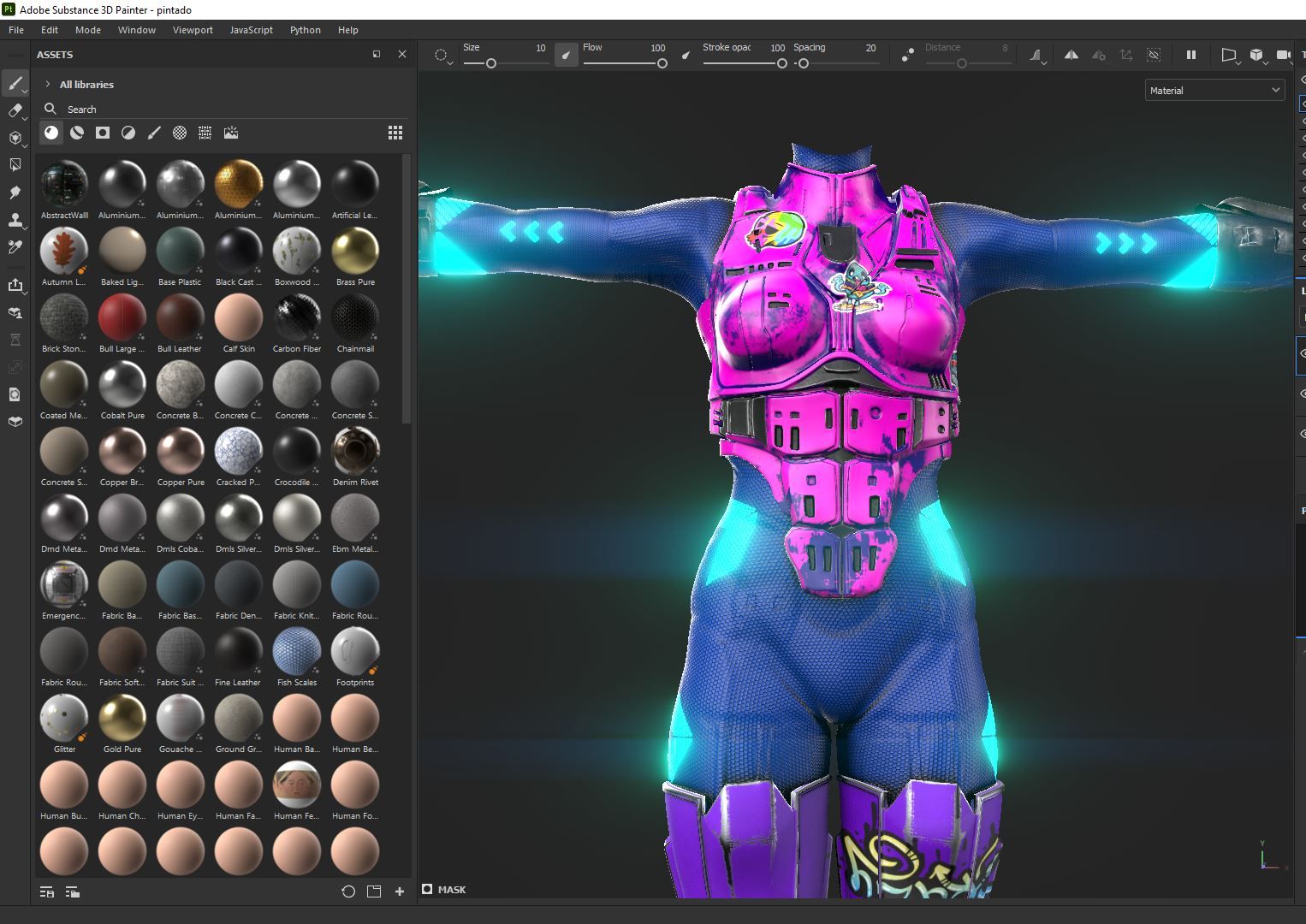This screenshot has height=924, width=1306.
Task: Select the Glitter material thumbnail
Action: tap(64, 718)
